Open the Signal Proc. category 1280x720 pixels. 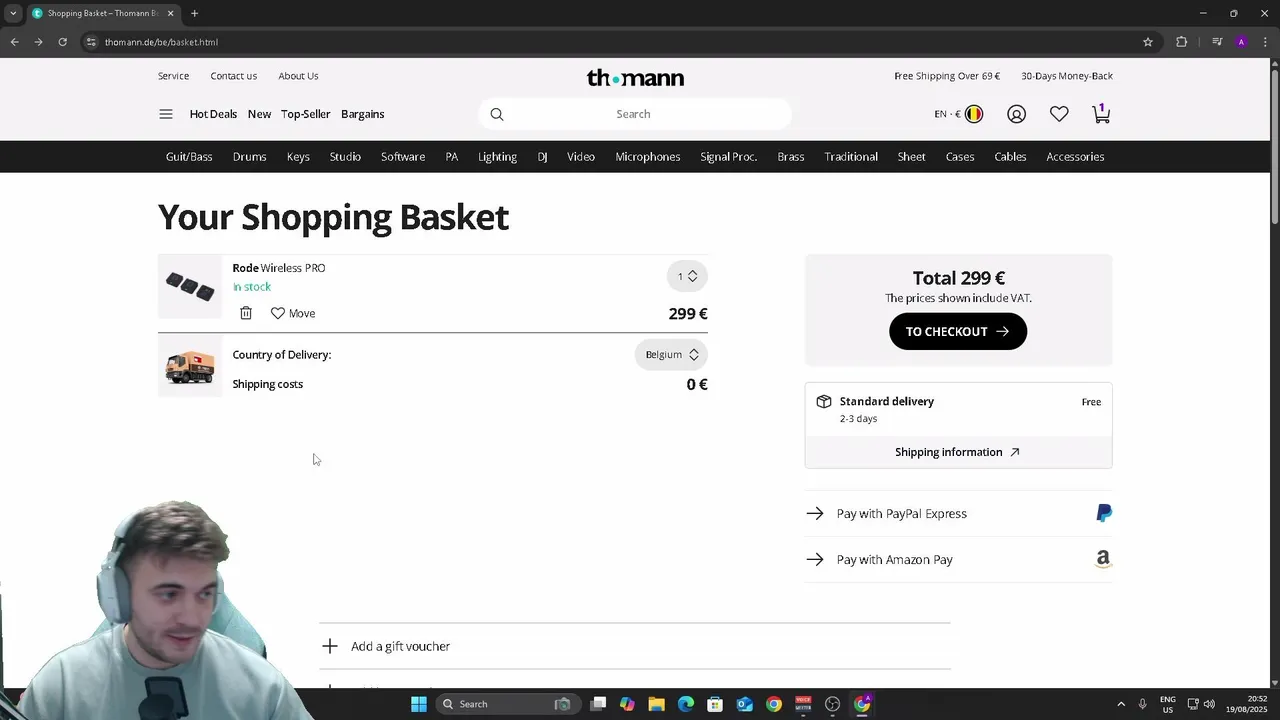(x=728, y=157)
